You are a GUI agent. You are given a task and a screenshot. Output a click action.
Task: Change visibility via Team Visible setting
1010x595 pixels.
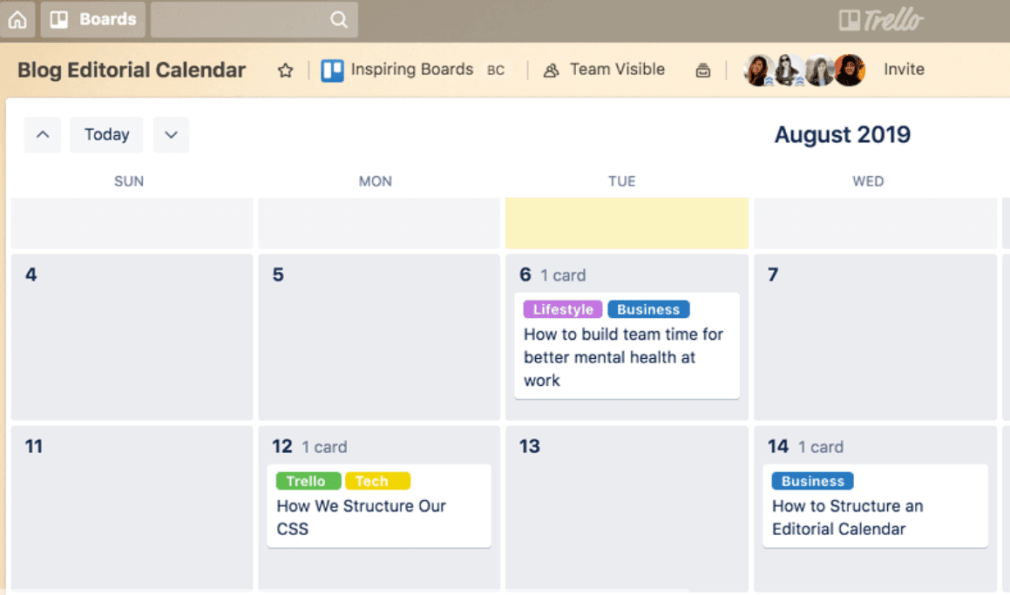(617, 69)
